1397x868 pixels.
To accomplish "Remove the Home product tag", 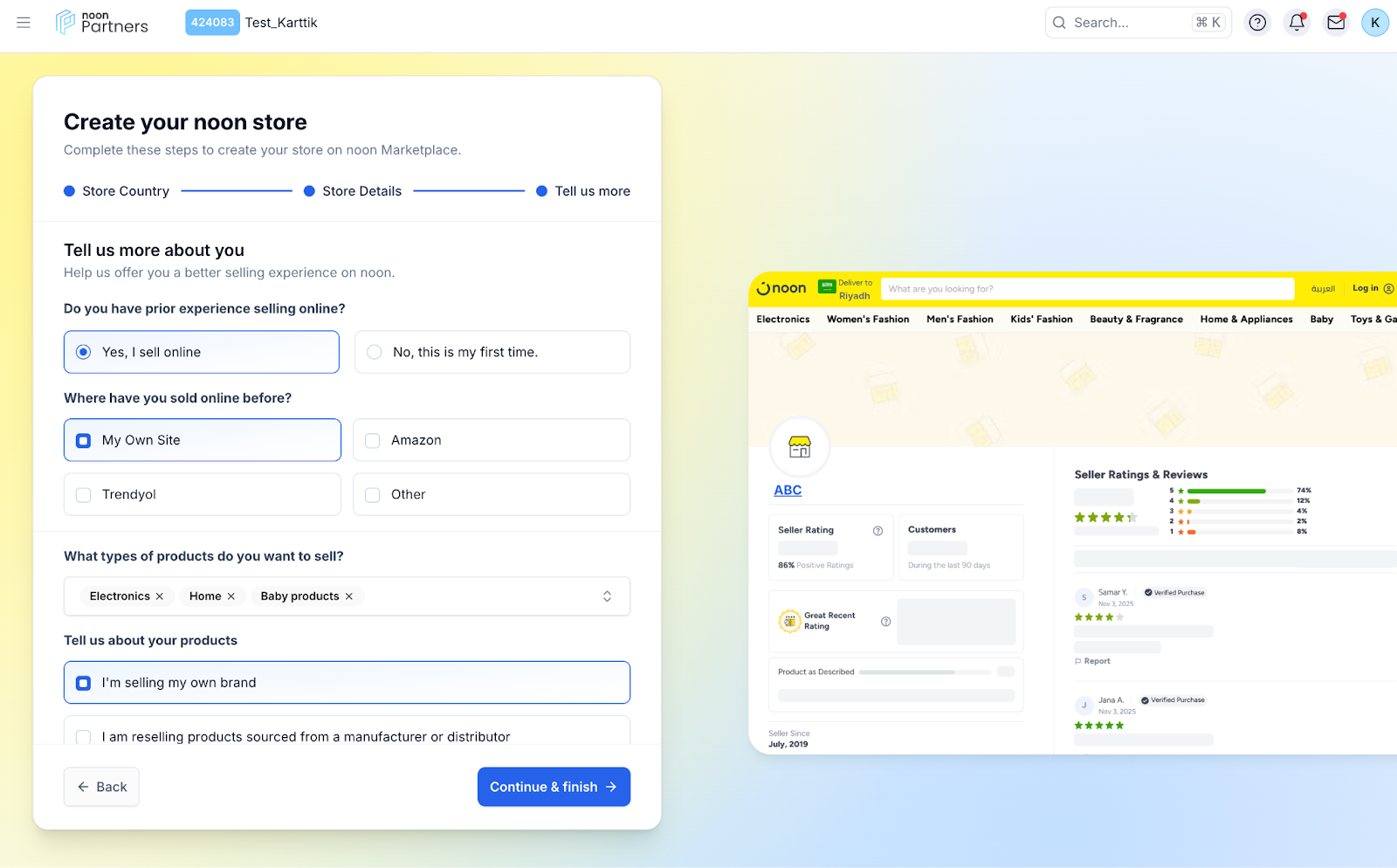I will (231, 596).
